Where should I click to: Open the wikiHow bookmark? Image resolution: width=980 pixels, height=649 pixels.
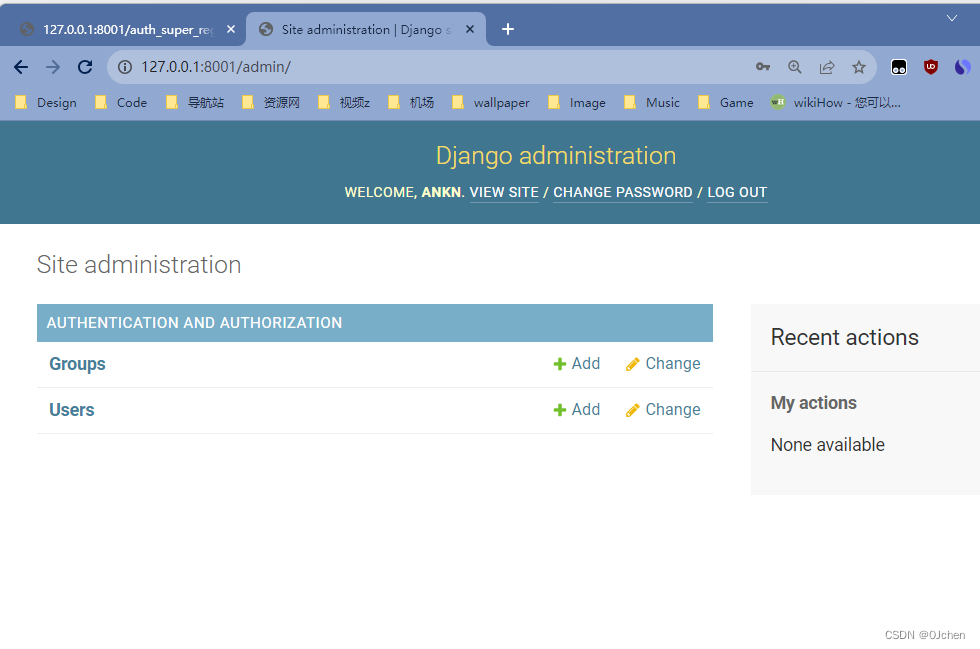tap(836, 103)
